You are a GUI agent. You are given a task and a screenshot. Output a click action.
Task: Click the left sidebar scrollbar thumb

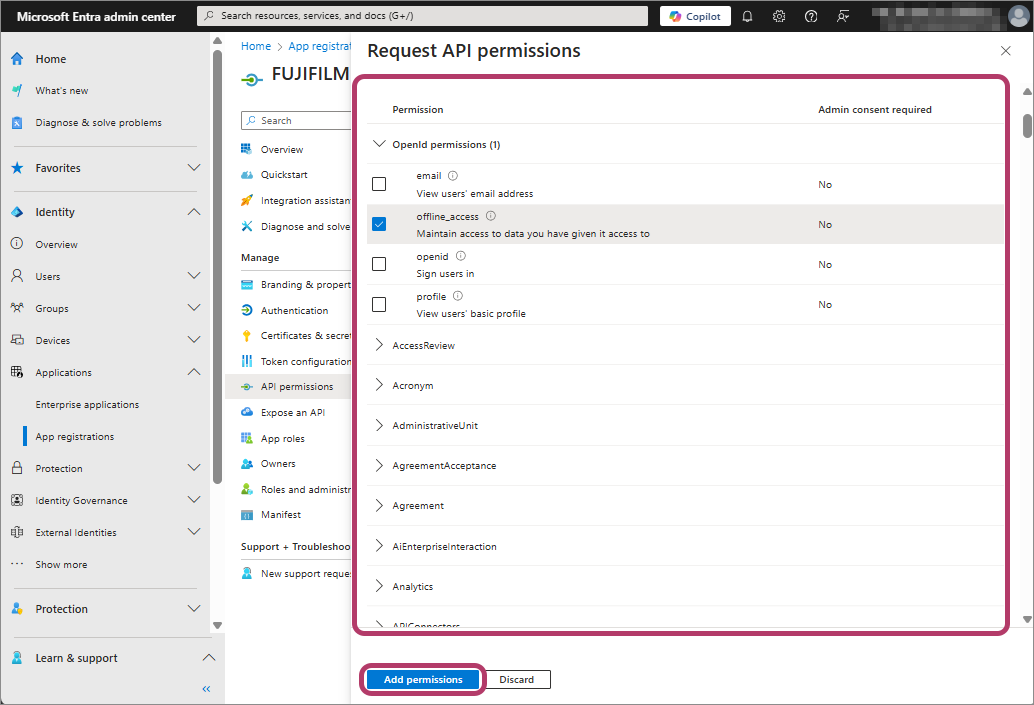218,267
